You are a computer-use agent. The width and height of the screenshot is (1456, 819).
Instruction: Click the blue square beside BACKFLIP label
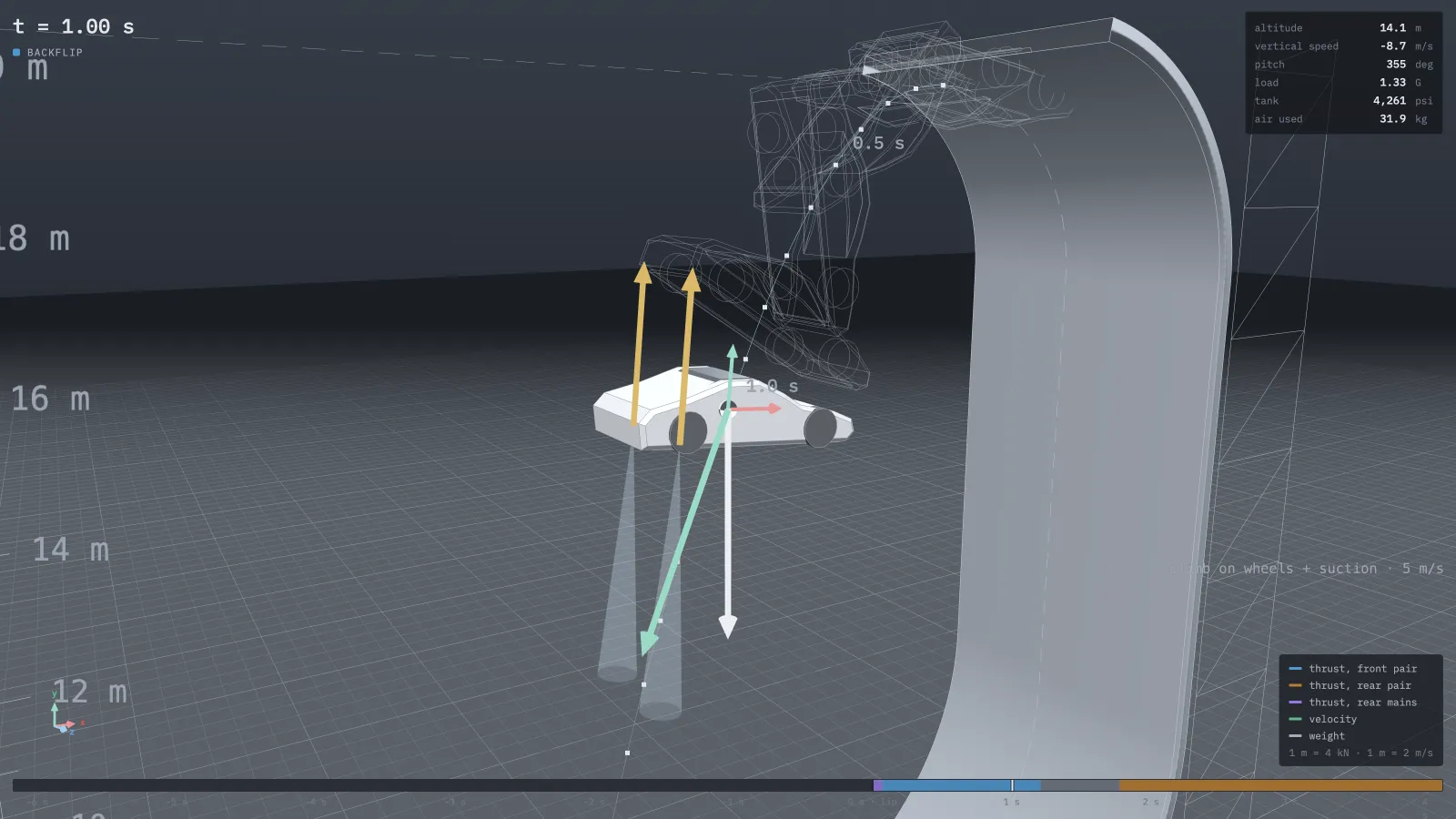click(16, 52)
